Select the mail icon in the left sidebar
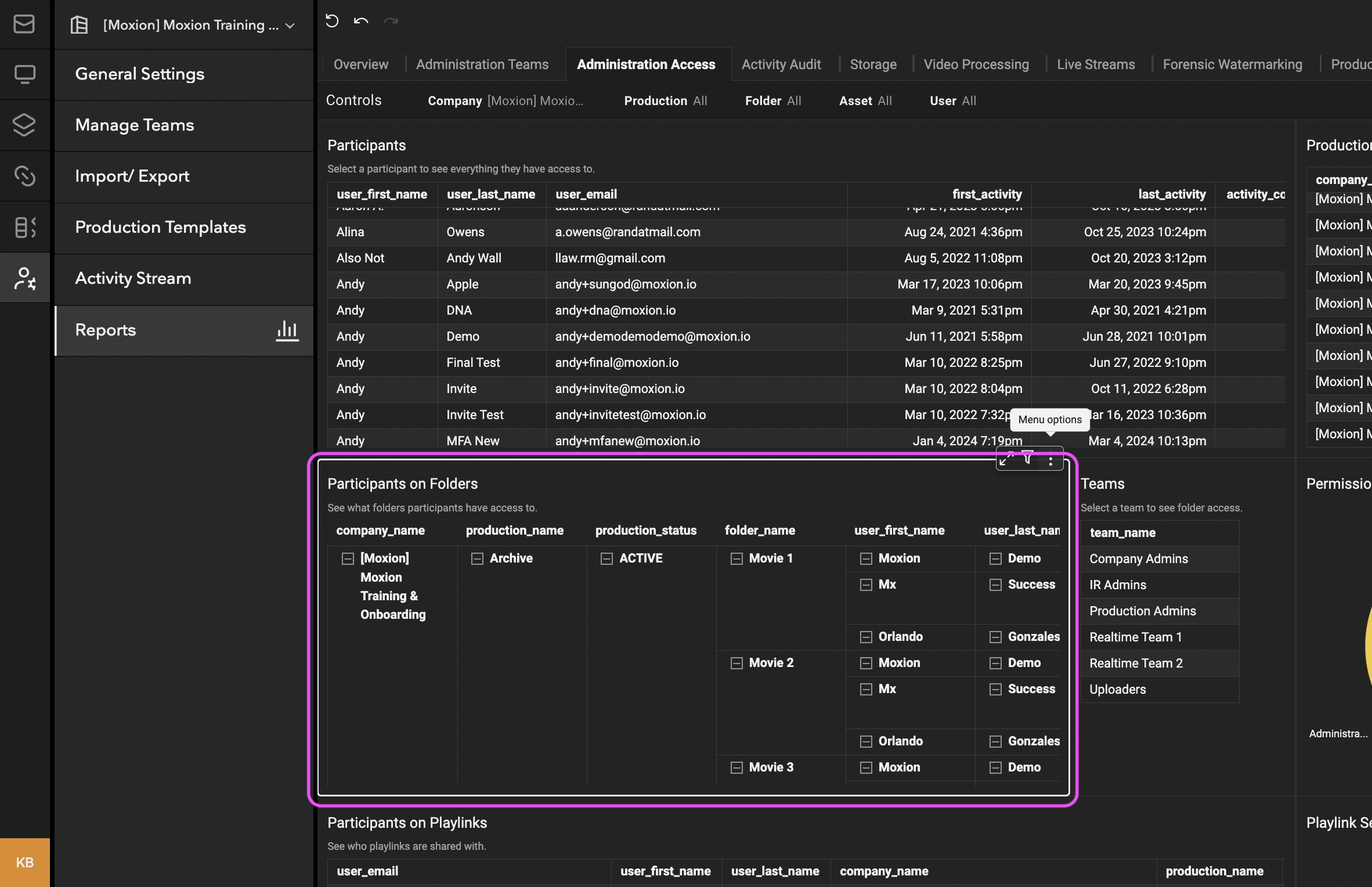Screen dimensions: 1372x887 [x=24, y=24]
